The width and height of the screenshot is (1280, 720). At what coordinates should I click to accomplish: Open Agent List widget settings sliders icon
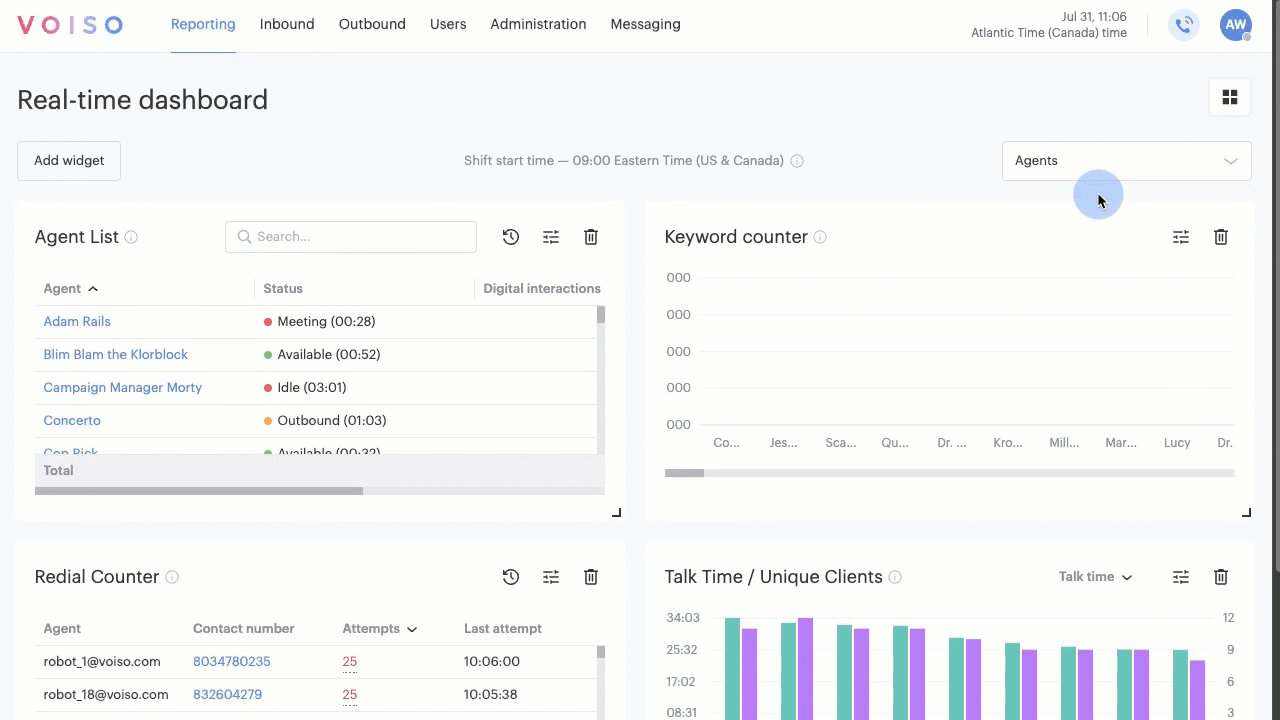pyautogui.click(x=550, y=237)
